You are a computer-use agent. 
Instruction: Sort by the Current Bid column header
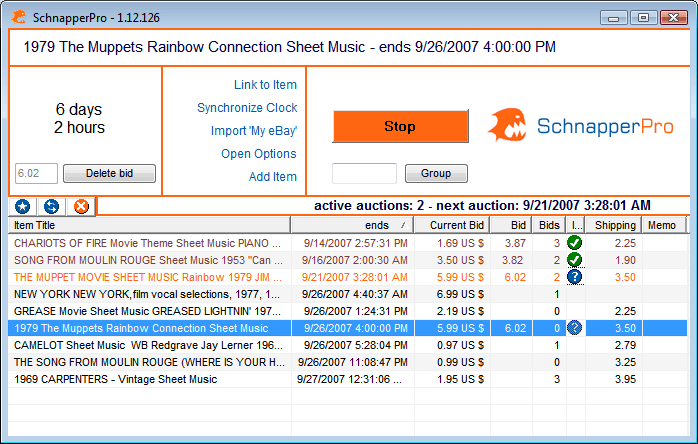[x=452, y=225]
